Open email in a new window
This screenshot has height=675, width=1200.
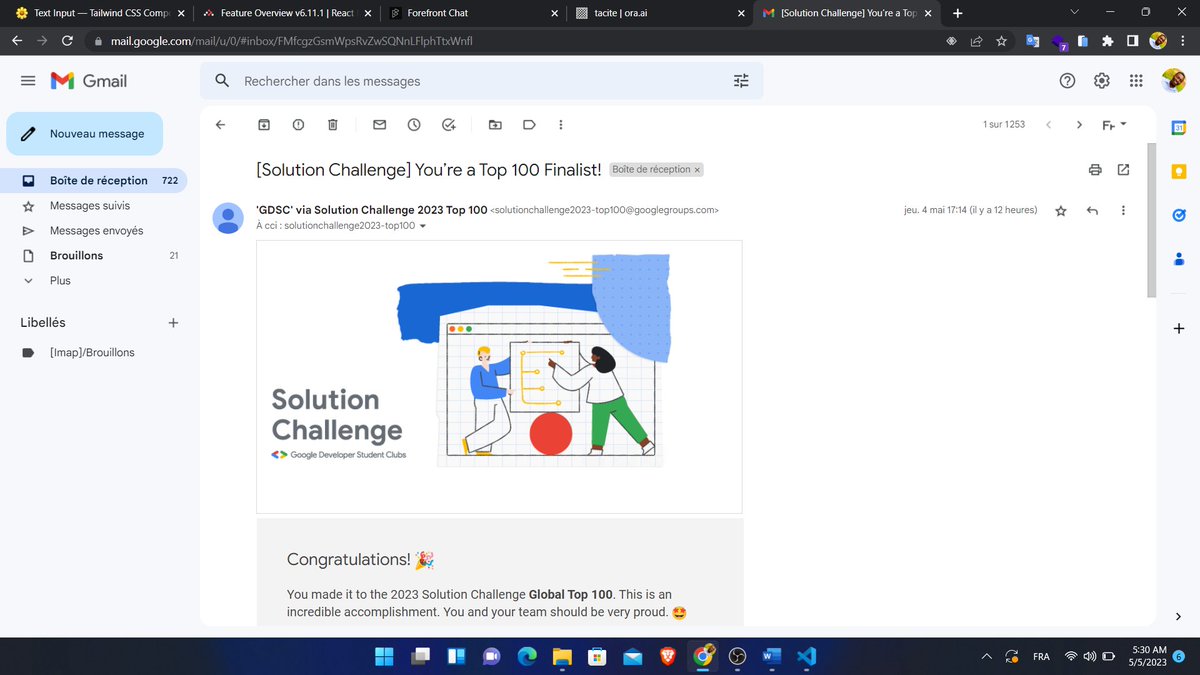click(1123, 169)
